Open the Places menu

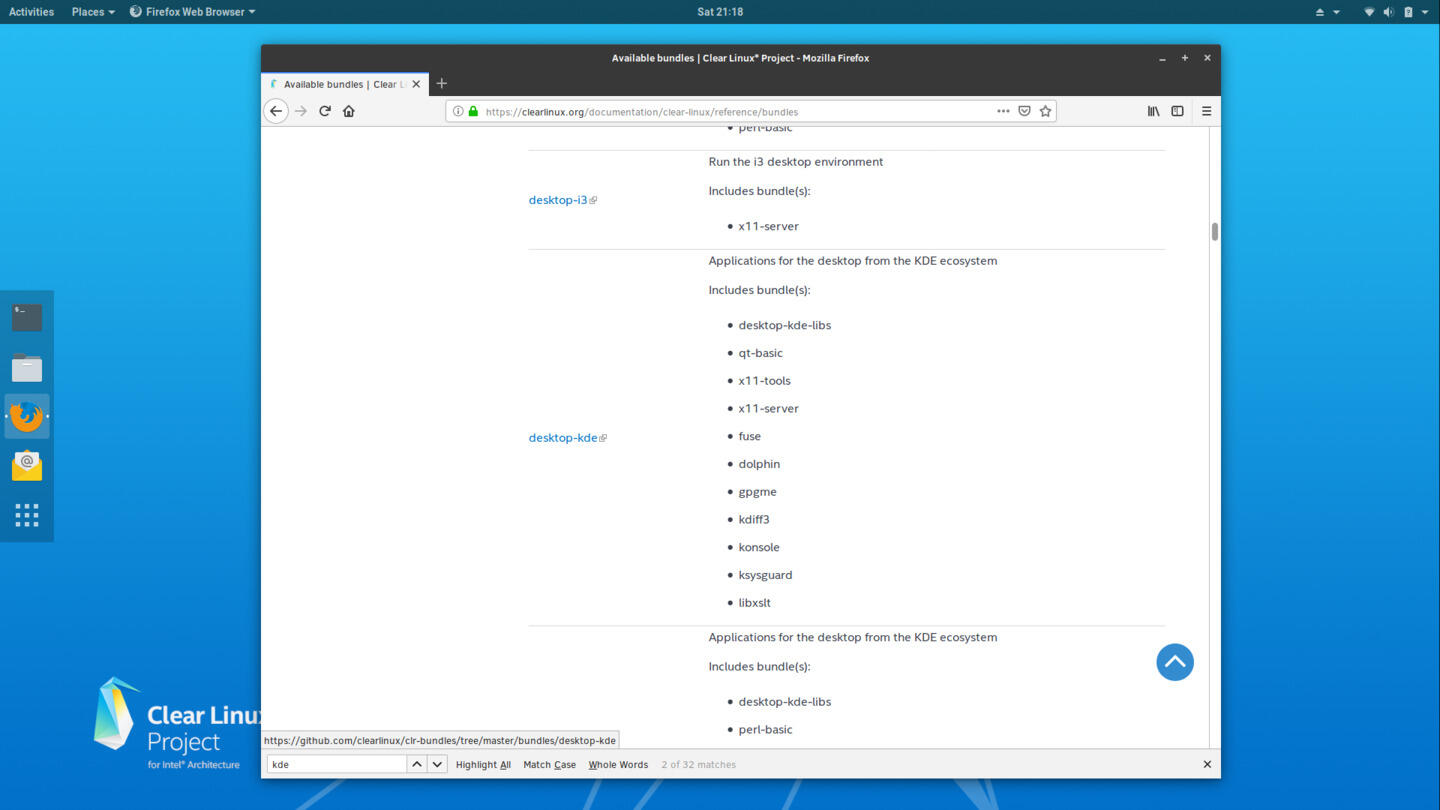click(x=93, y=12)
